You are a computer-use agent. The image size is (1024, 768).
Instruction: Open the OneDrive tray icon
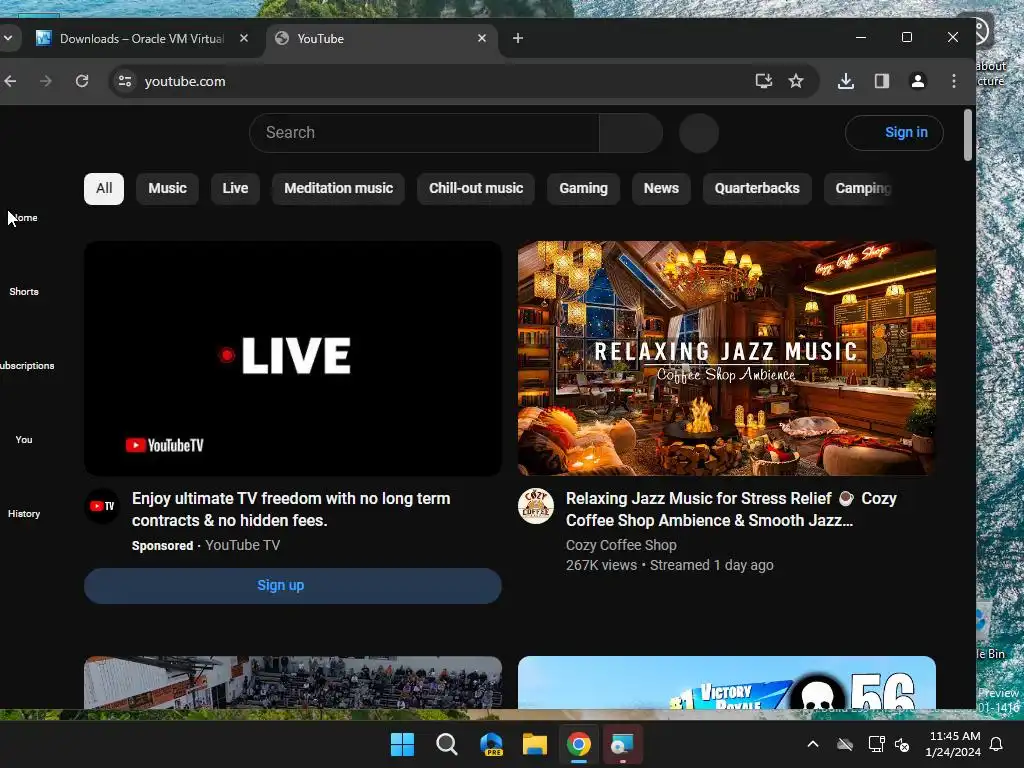pyautogui.click(x=845, y=744)
